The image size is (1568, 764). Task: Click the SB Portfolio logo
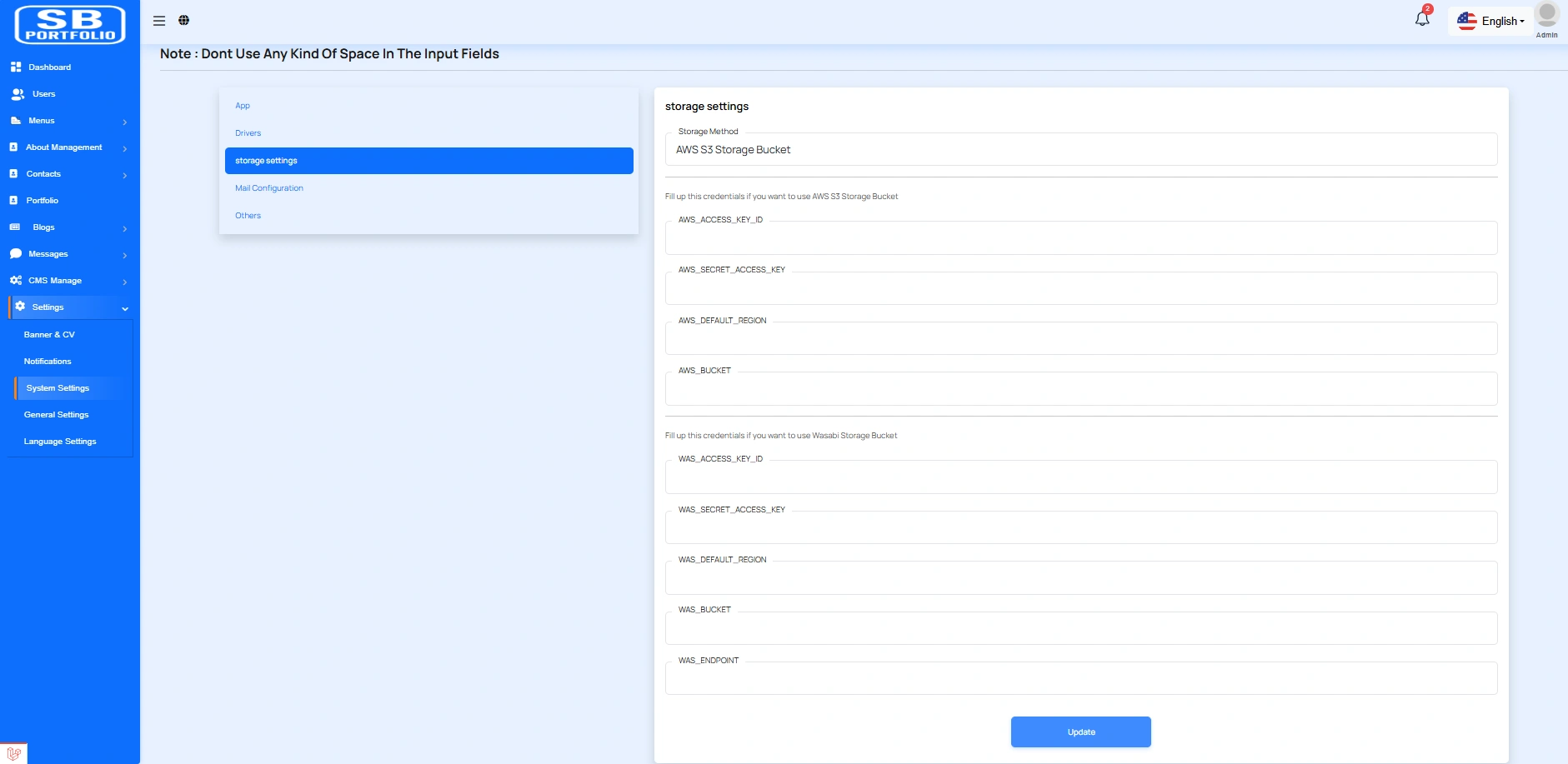pos(70,25)
